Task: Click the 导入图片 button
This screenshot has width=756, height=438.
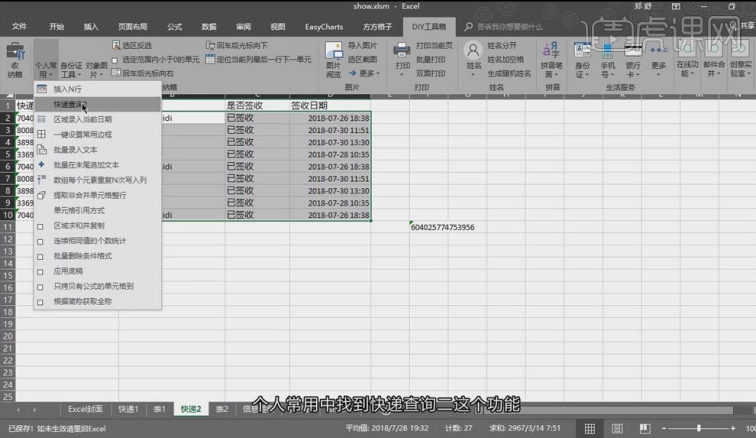Action: [363, 45]
